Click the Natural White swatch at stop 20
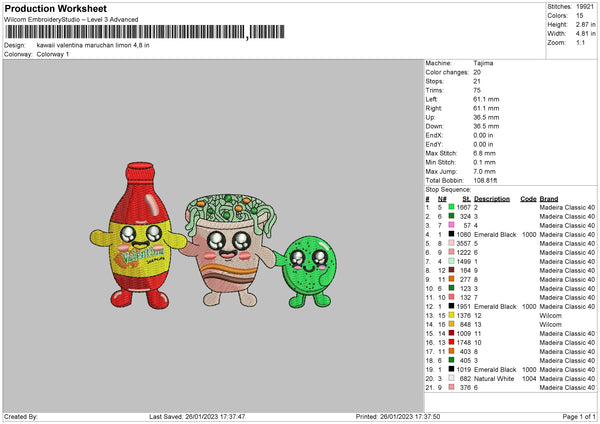600x424 pixels. pyautogui.click(x=452, y=379)
